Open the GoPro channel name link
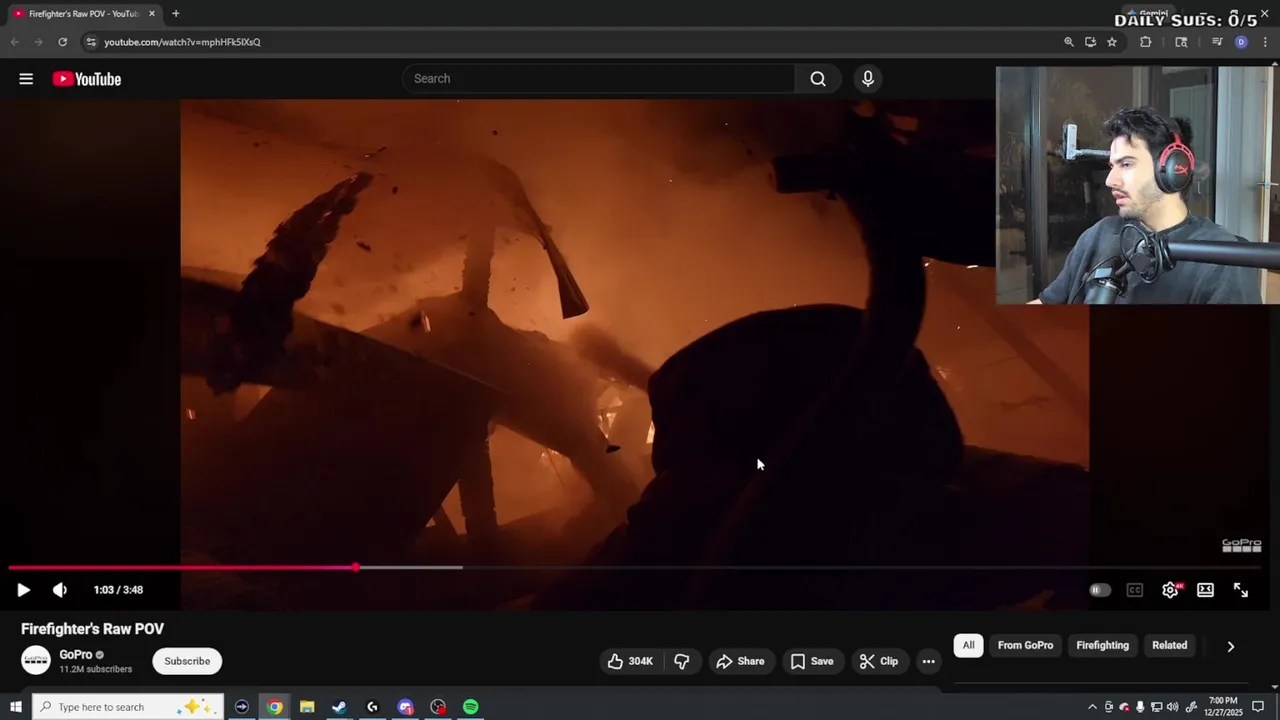The height and width of the screenshot is (720, 1280). [x=76, y=655]
